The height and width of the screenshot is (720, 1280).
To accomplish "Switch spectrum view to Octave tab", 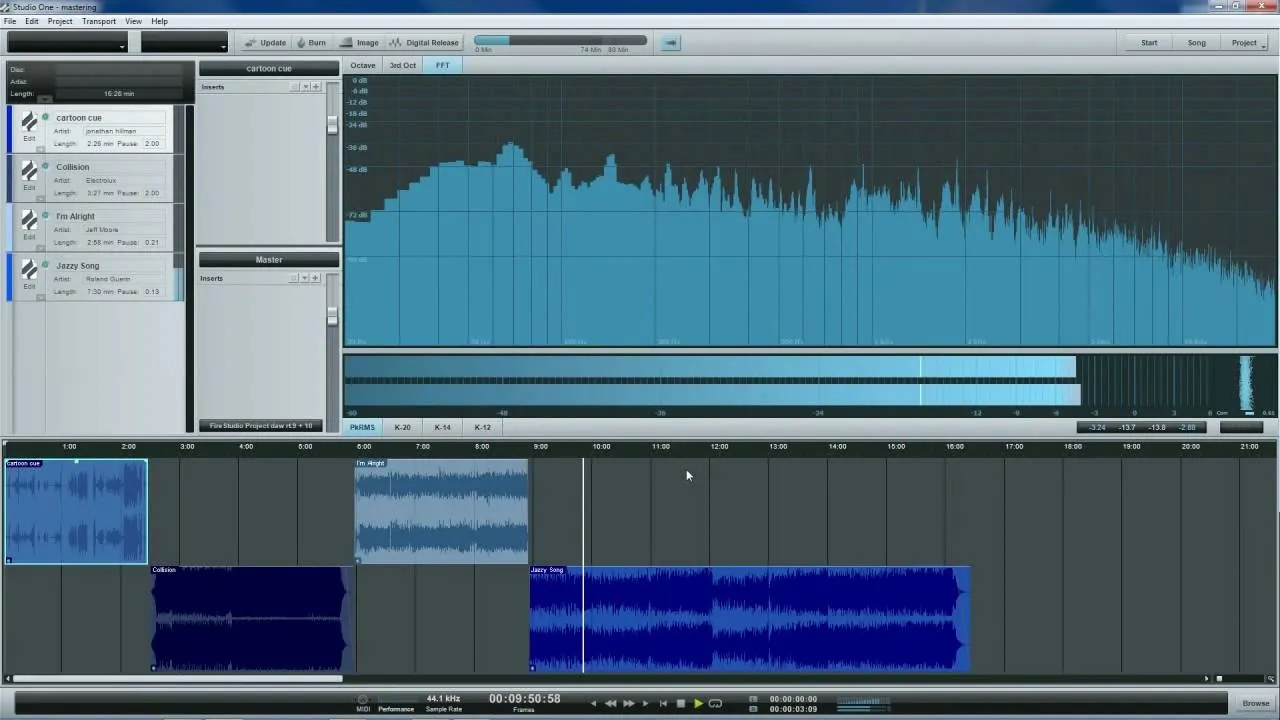I will pos(363,65).
